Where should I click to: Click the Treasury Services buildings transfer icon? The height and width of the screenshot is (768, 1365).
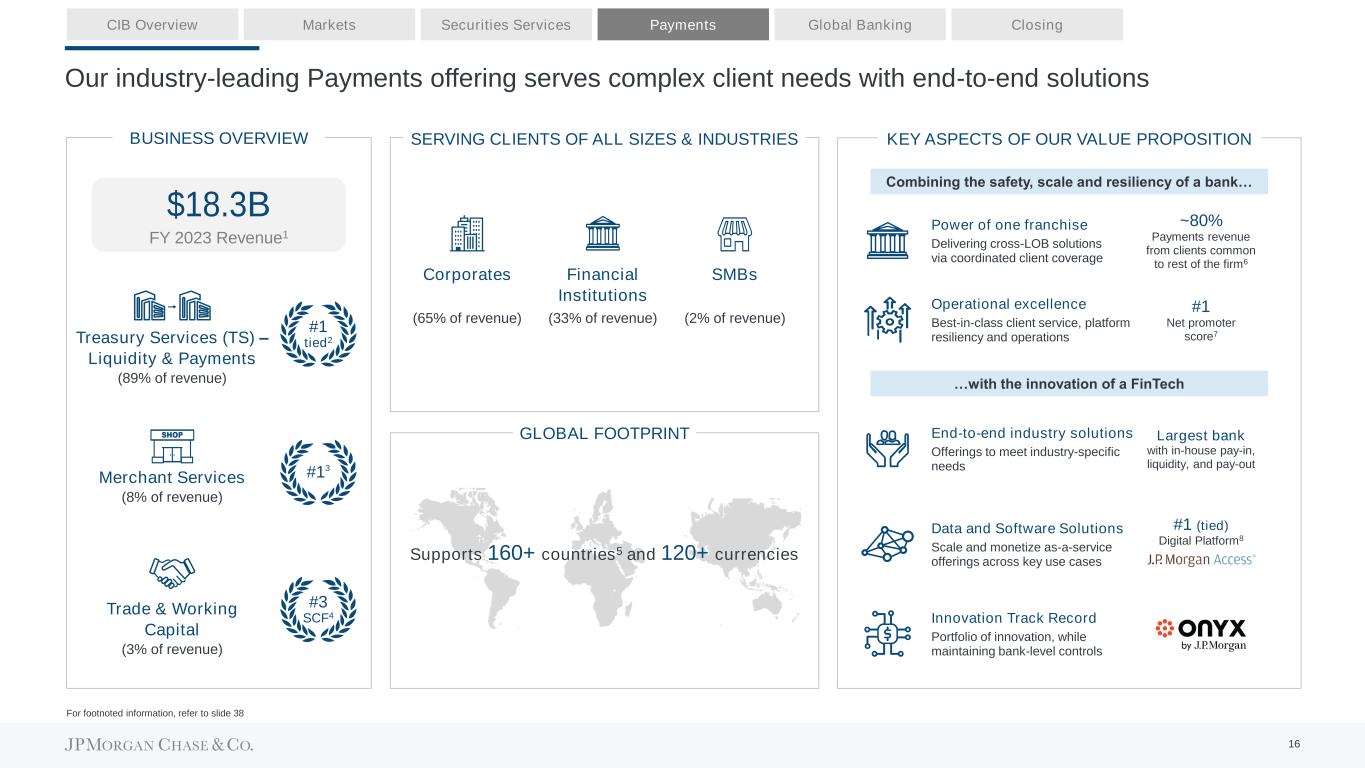click(x=172, y=306)
